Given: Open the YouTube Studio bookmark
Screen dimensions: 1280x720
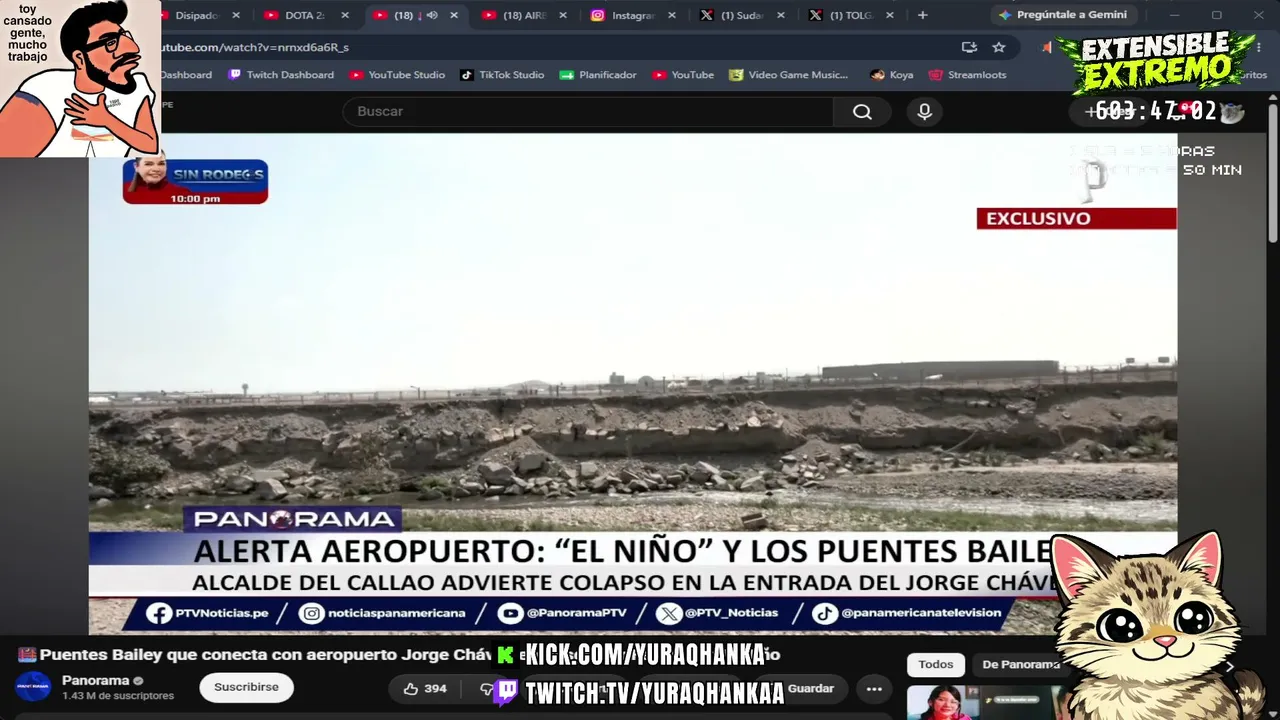Looking at the screenshot, I should coord(397,75).
